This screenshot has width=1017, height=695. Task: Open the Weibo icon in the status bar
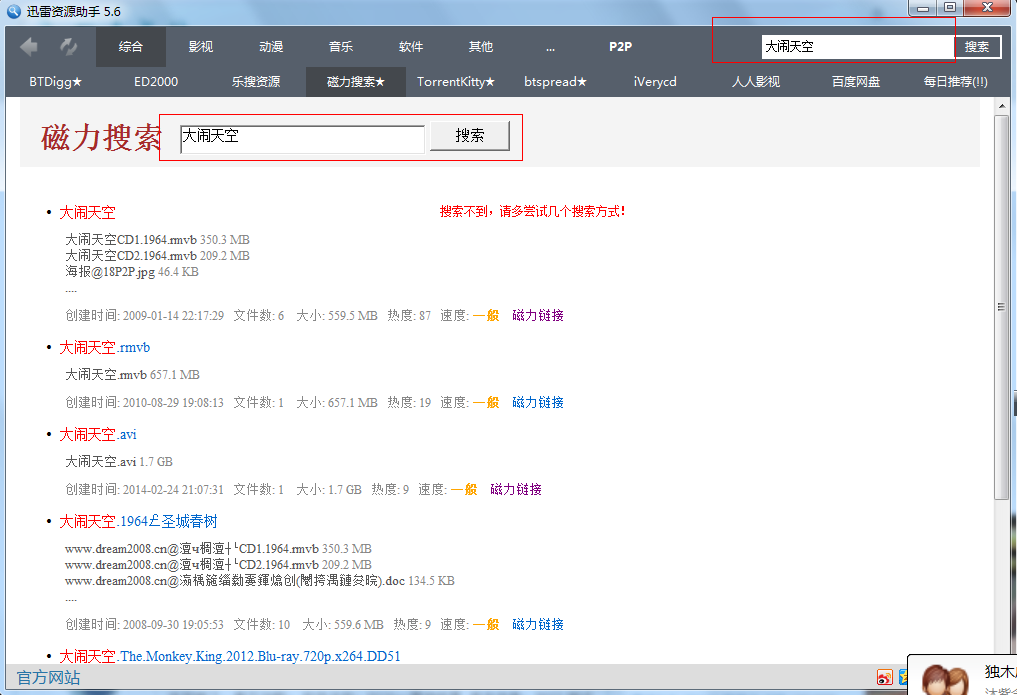tap(884, 677)
